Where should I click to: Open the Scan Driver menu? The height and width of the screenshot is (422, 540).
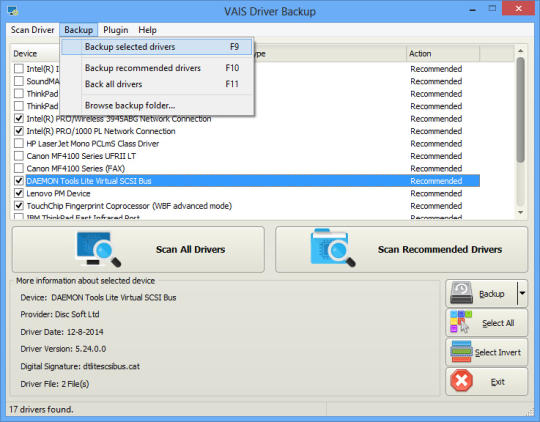(x=32, y=30)
